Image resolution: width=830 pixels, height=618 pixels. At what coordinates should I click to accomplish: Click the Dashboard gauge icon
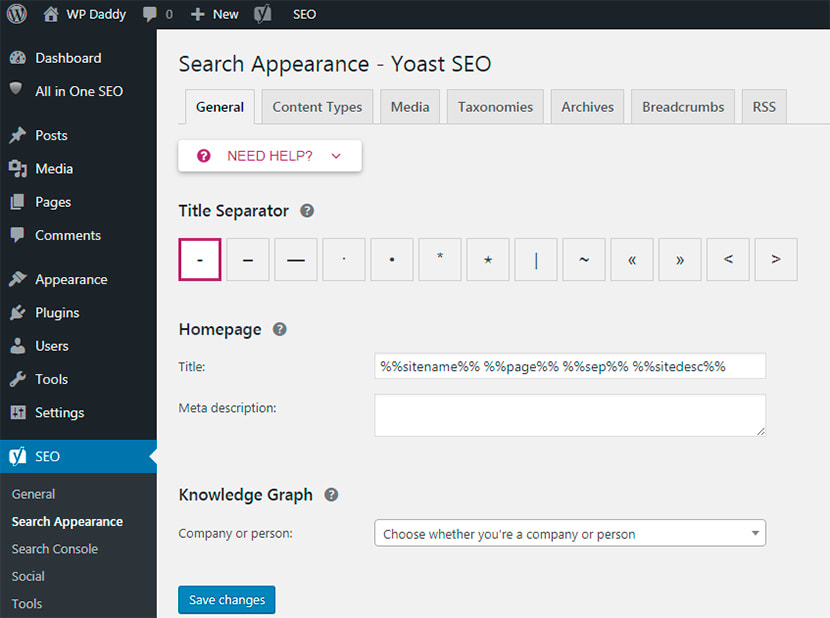17,58
